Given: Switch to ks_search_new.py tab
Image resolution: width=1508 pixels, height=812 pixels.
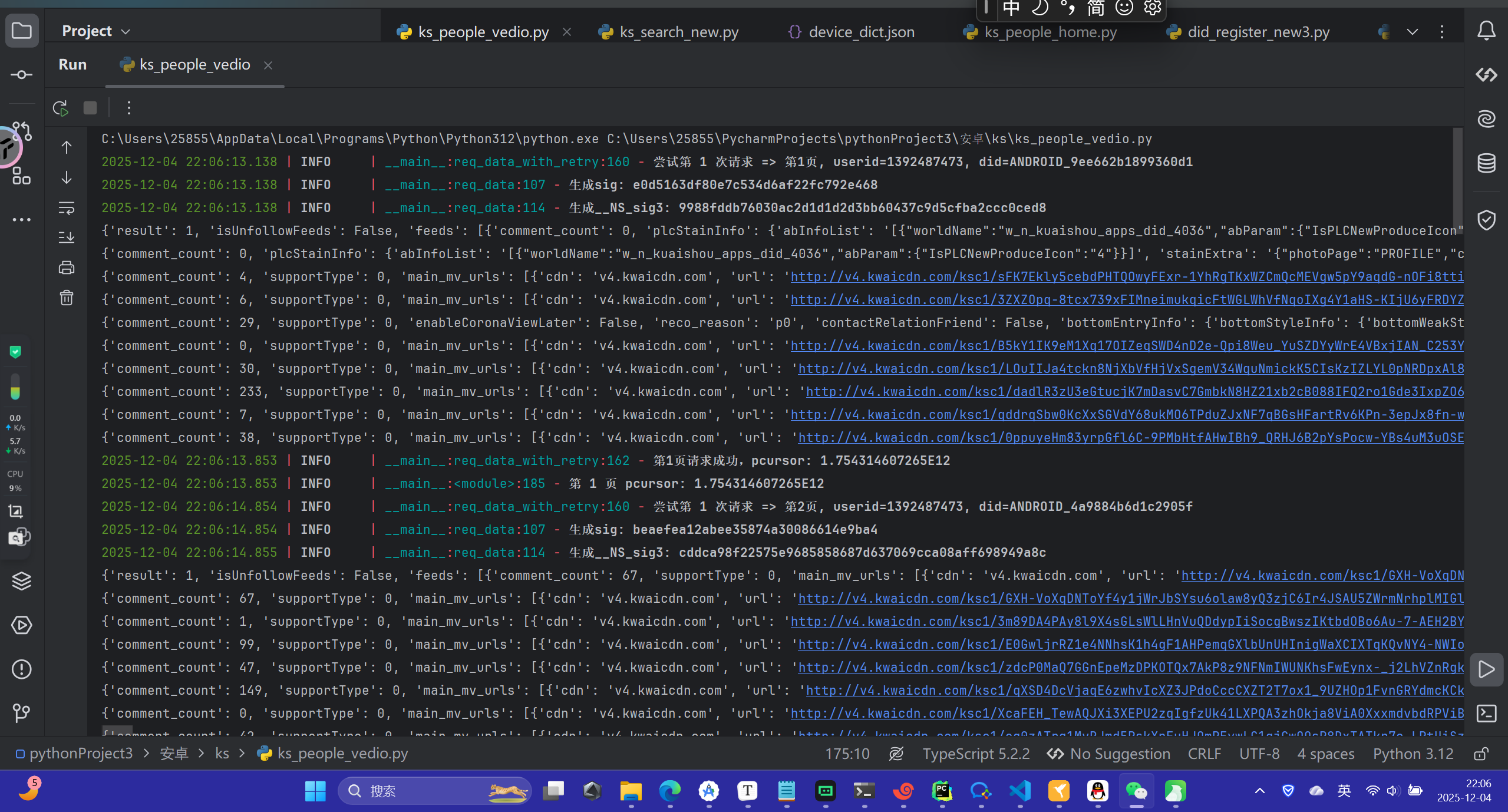Looking at the screenshot, I should point(678,32).
